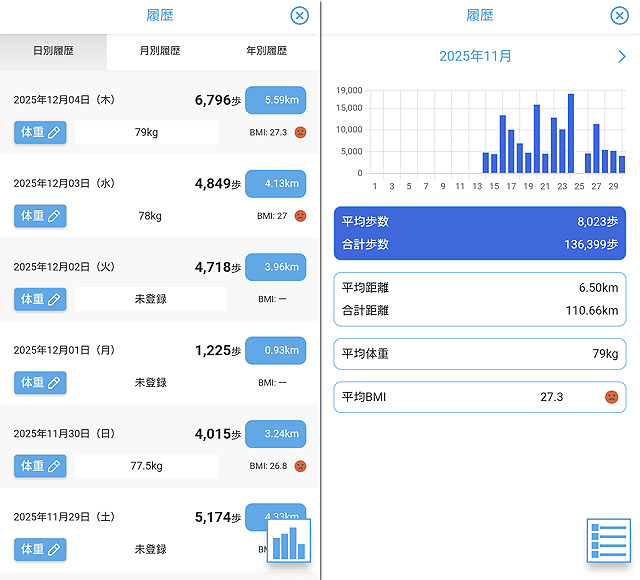Open the list view floating button
The width and height of the screenshot is (640, 580).
pyautogui.click(x=608, y=543)
